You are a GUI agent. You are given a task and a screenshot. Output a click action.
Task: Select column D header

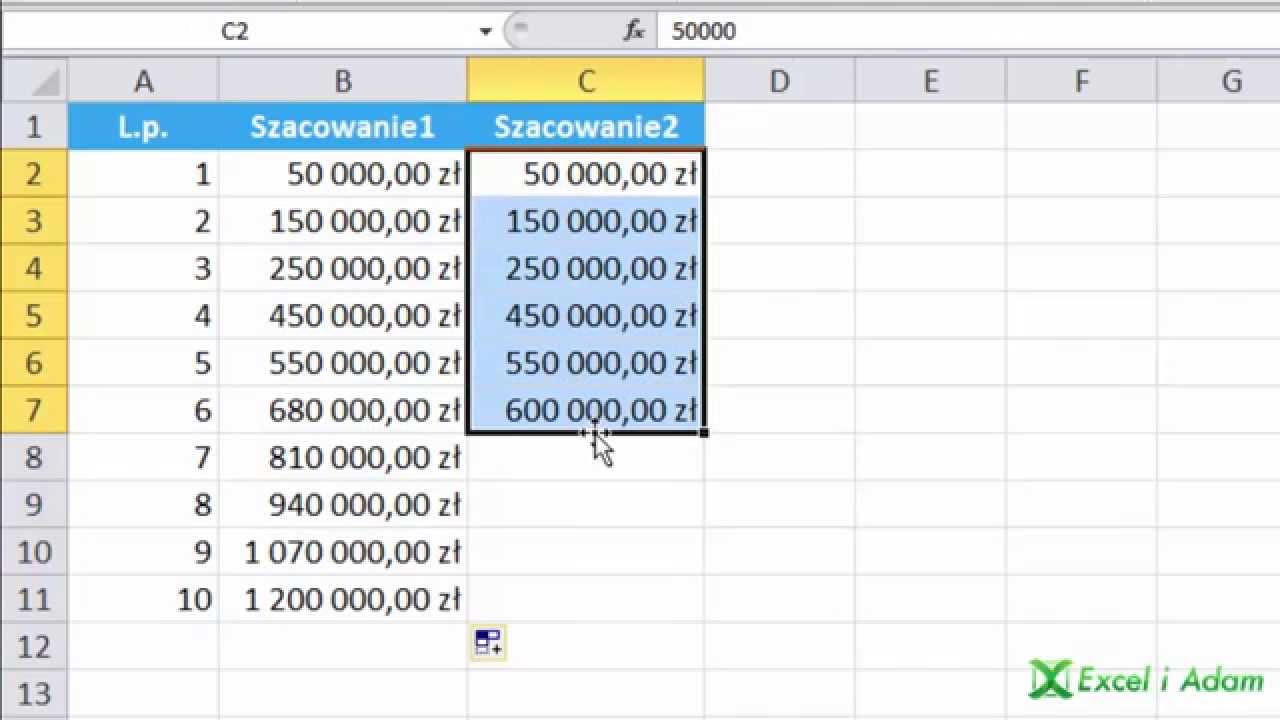tap(779, 81)
